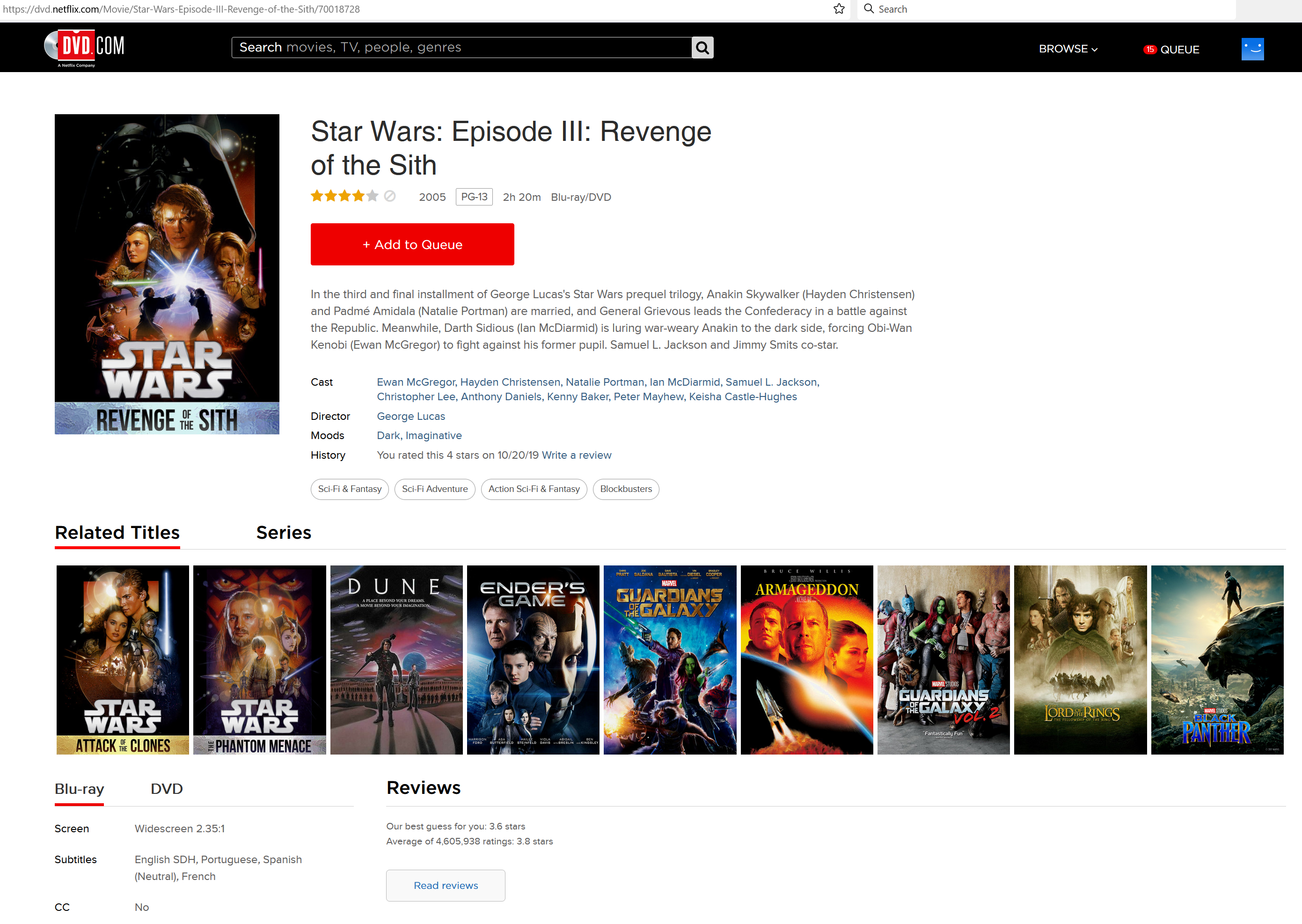Rate the movie three stars
1302x924 pixels.
[344, 196]
